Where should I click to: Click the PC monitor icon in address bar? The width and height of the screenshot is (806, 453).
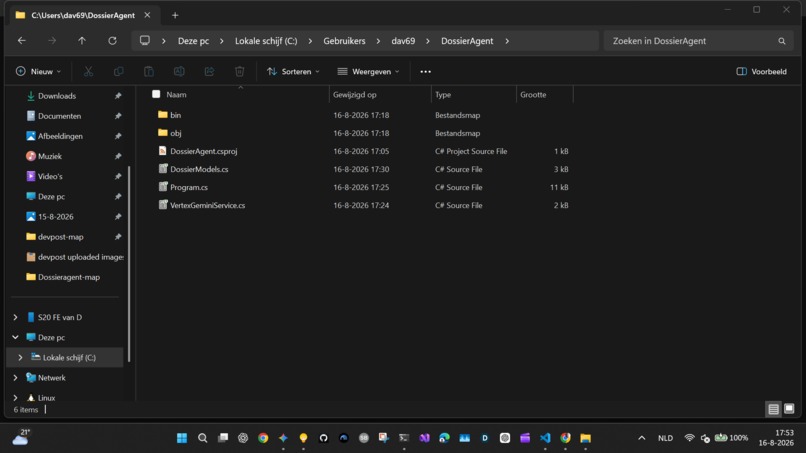145,40
